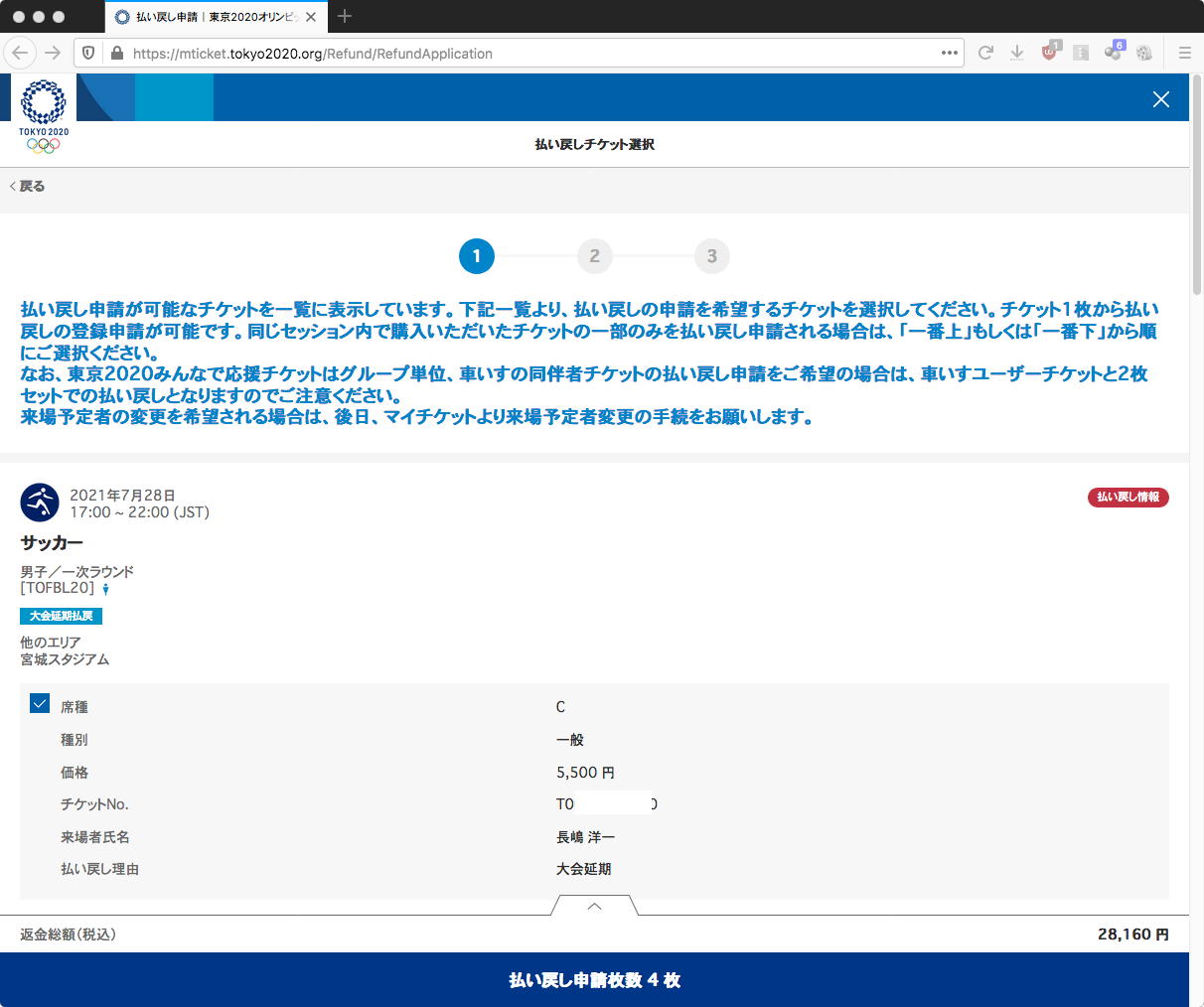Click the 払い戻しチケット選択 page heading

pyautogui.click(x=594, y=144)
